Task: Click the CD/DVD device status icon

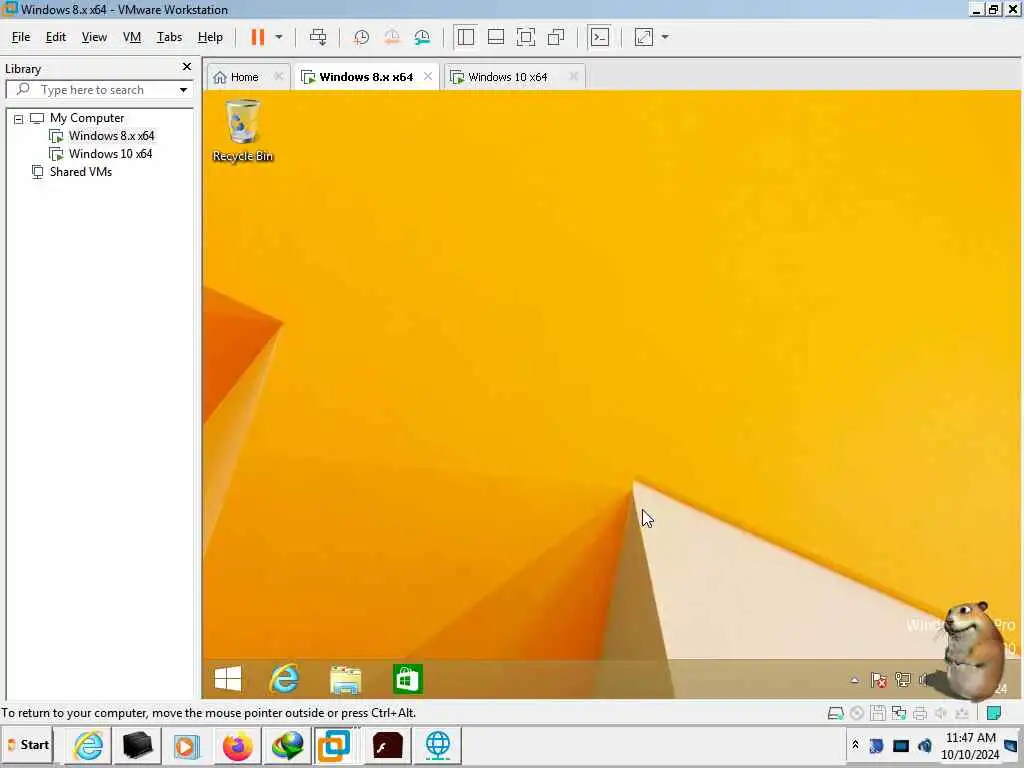Action: pos(857,713)
